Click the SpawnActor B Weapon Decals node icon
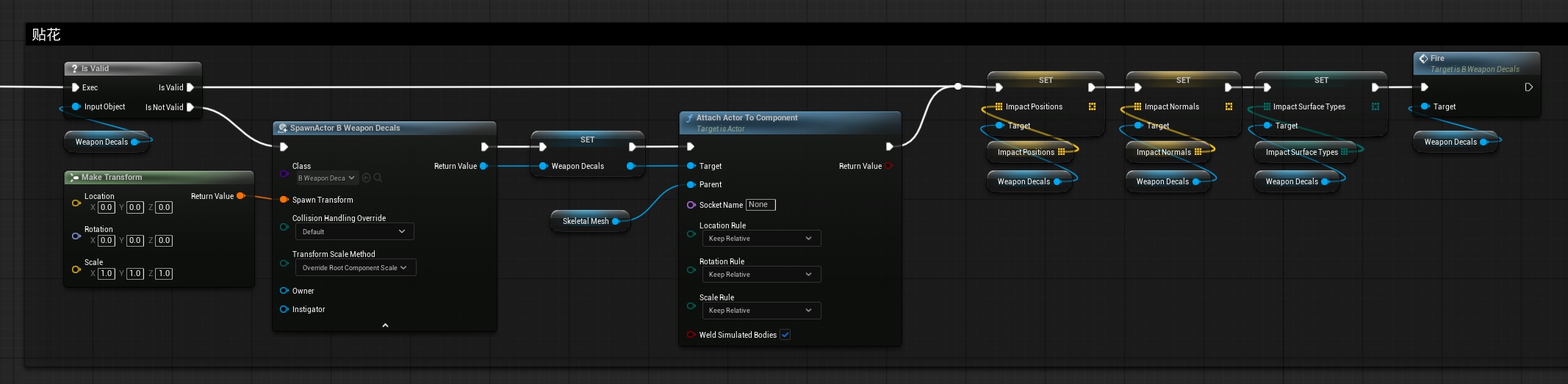1568x384 pixels. click(x=282, y=128)
